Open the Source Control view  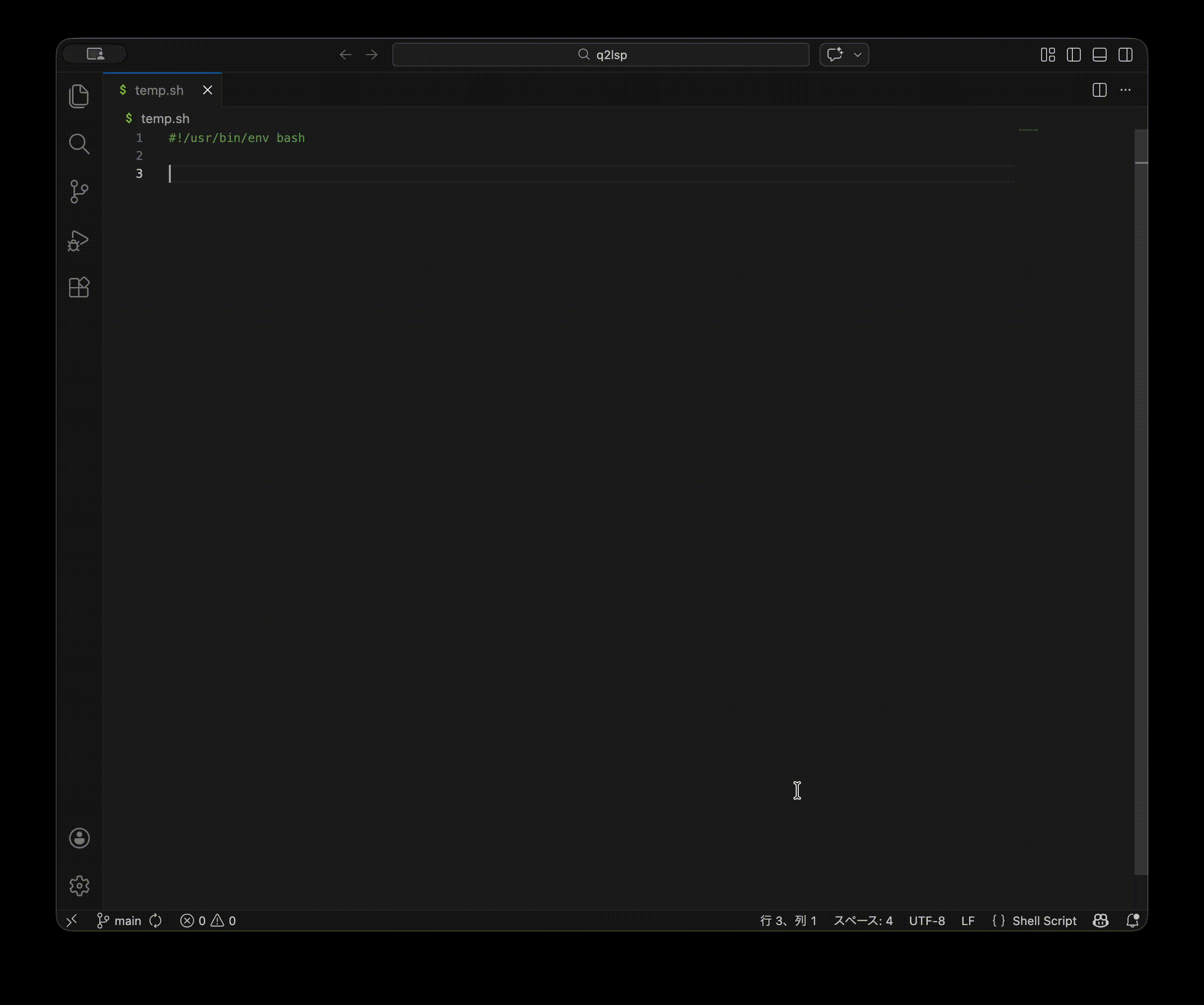click(79, 192)
